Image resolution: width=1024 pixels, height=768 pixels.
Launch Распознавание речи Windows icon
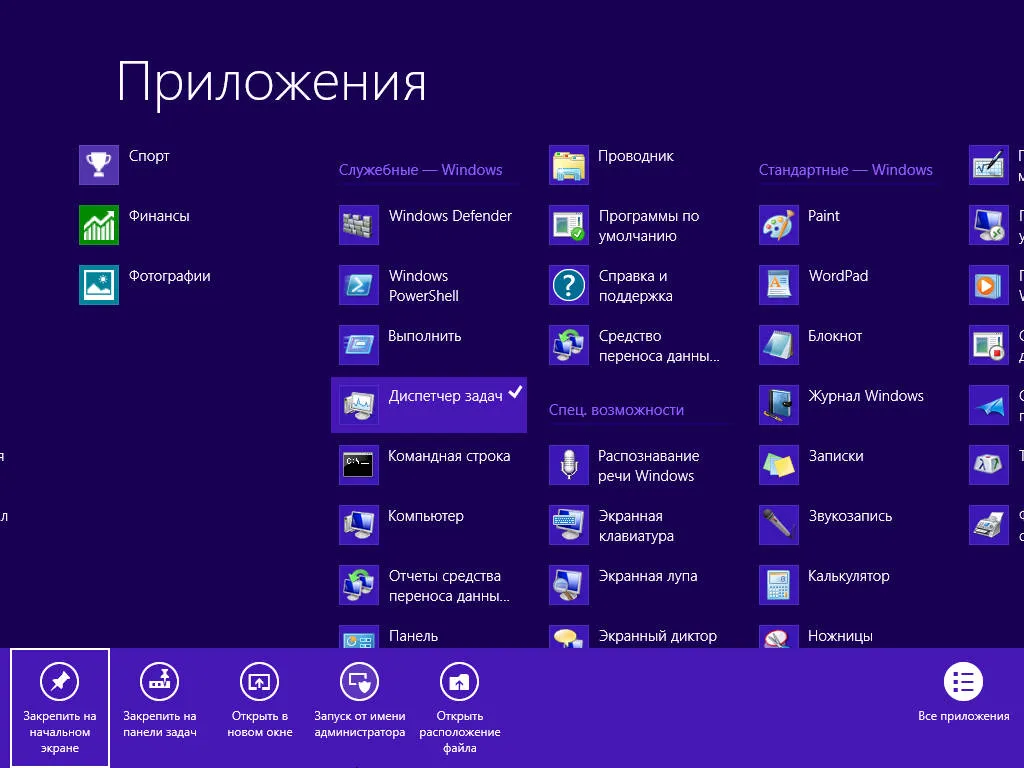click(569, 465)
